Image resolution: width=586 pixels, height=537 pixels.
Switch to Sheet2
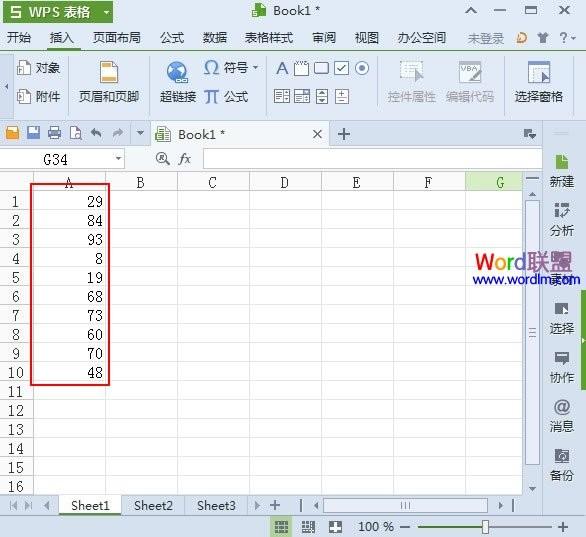[153, 506]
